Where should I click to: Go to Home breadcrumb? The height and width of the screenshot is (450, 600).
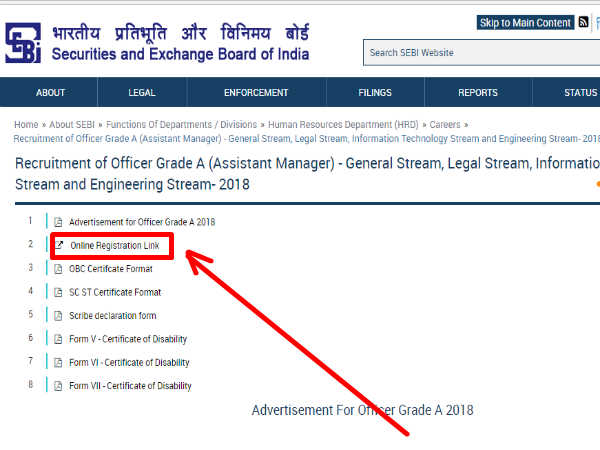26,125
